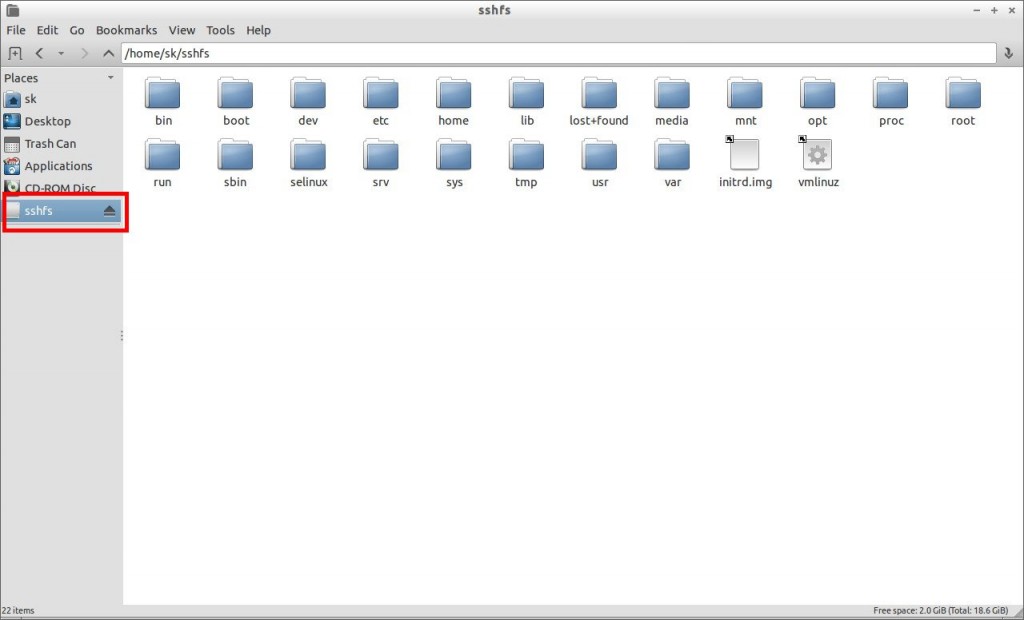
Task: Select the lost+found folder
Action: click(598, 102)
